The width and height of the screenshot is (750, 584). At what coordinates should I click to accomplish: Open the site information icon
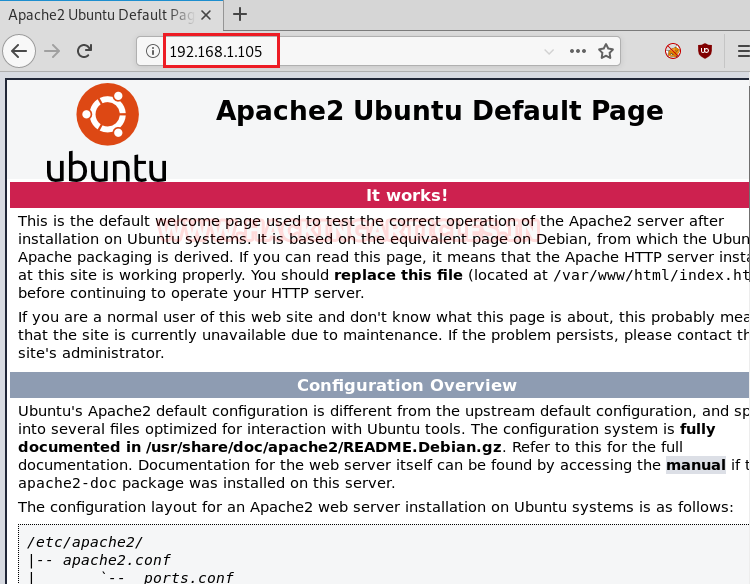(x=152, y=51)
